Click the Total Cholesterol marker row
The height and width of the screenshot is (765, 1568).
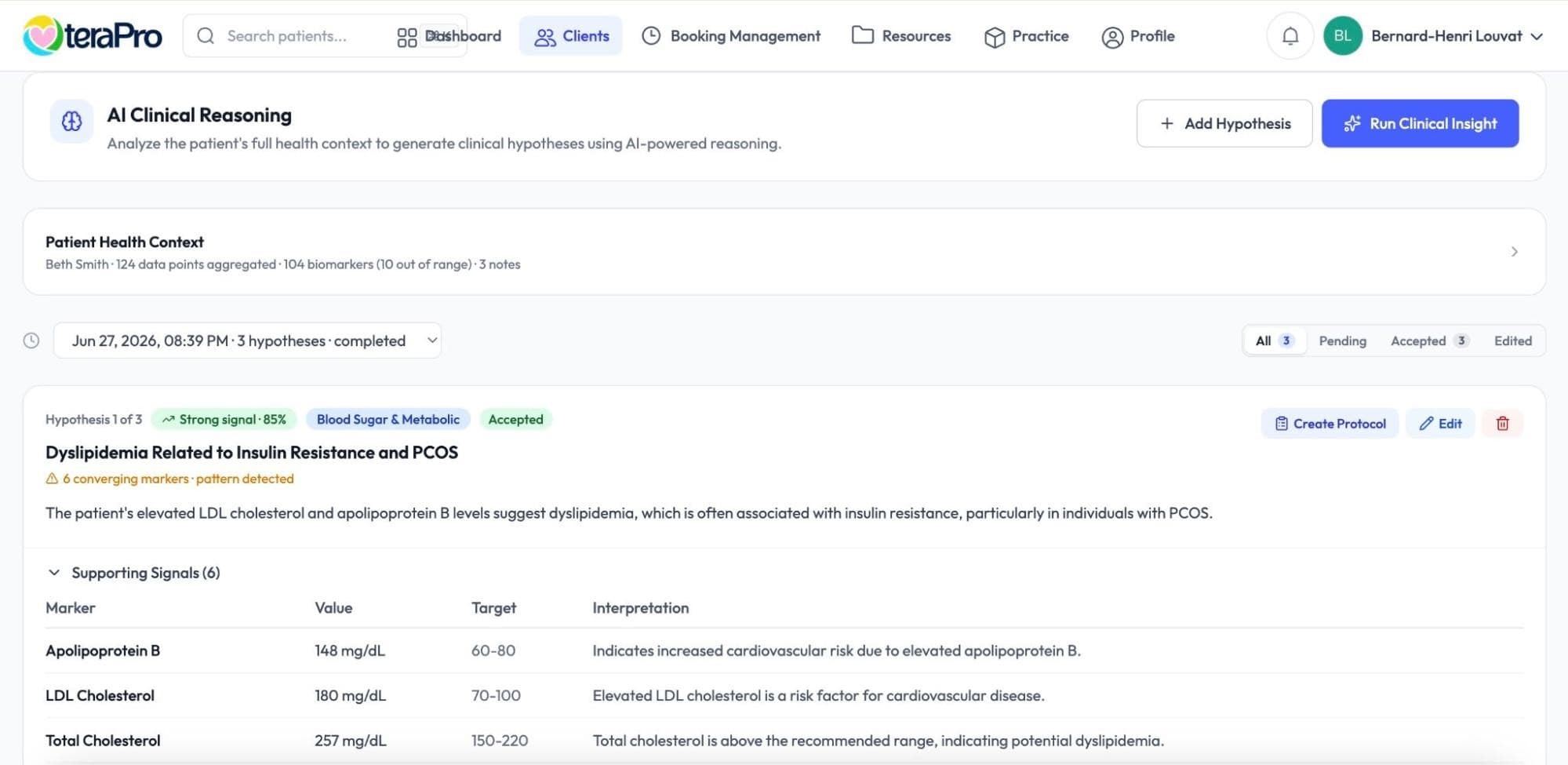click(x=784, y=740)
